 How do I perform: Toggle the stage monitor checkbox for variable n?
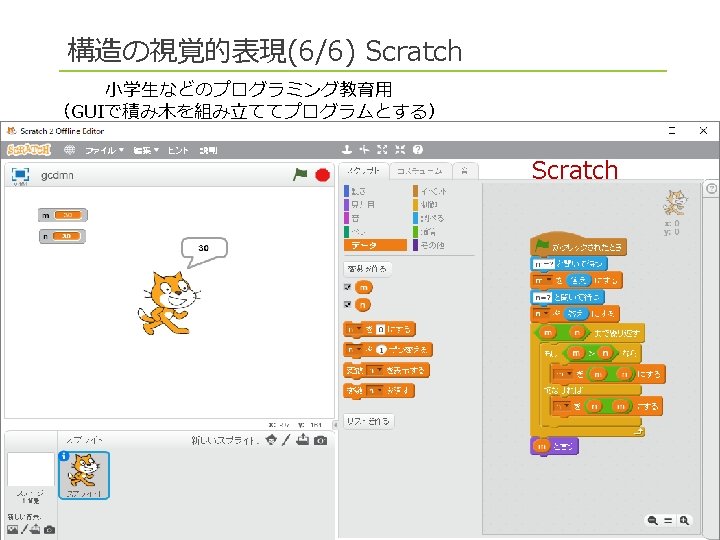pos(347,304)
